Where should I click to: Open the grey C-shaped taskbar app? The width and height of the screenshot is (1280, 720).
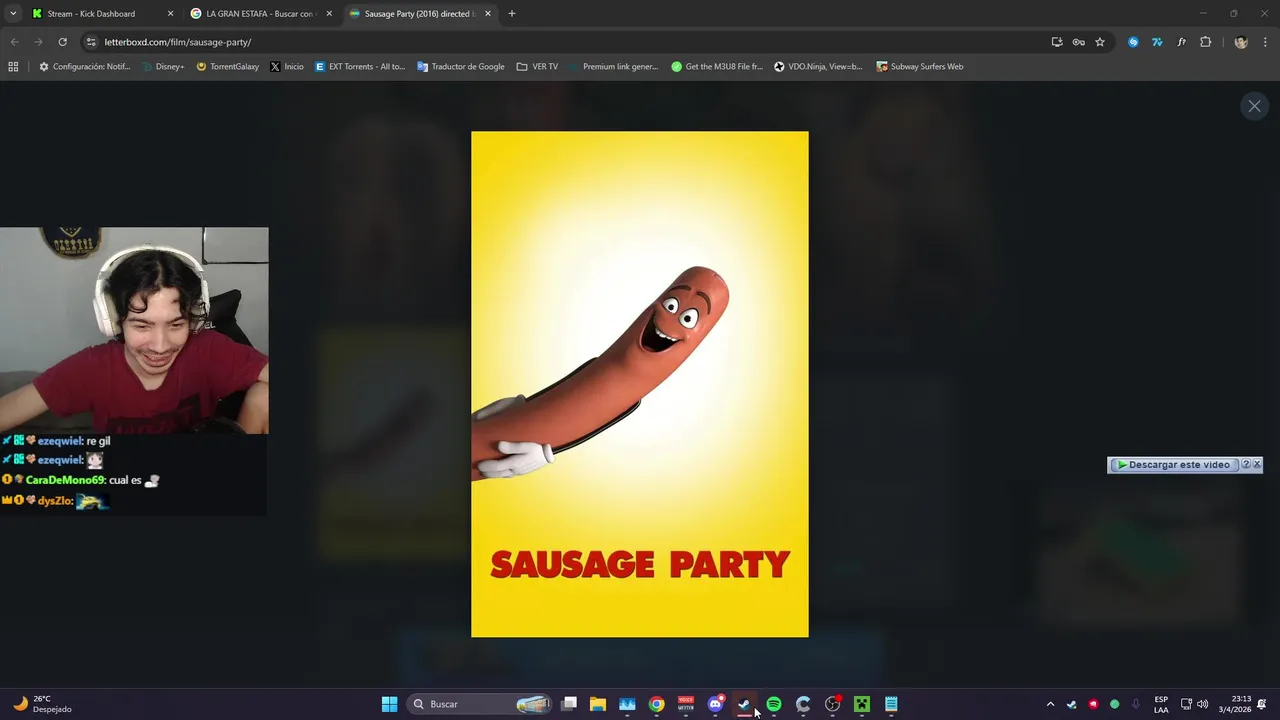pos(803,704)
